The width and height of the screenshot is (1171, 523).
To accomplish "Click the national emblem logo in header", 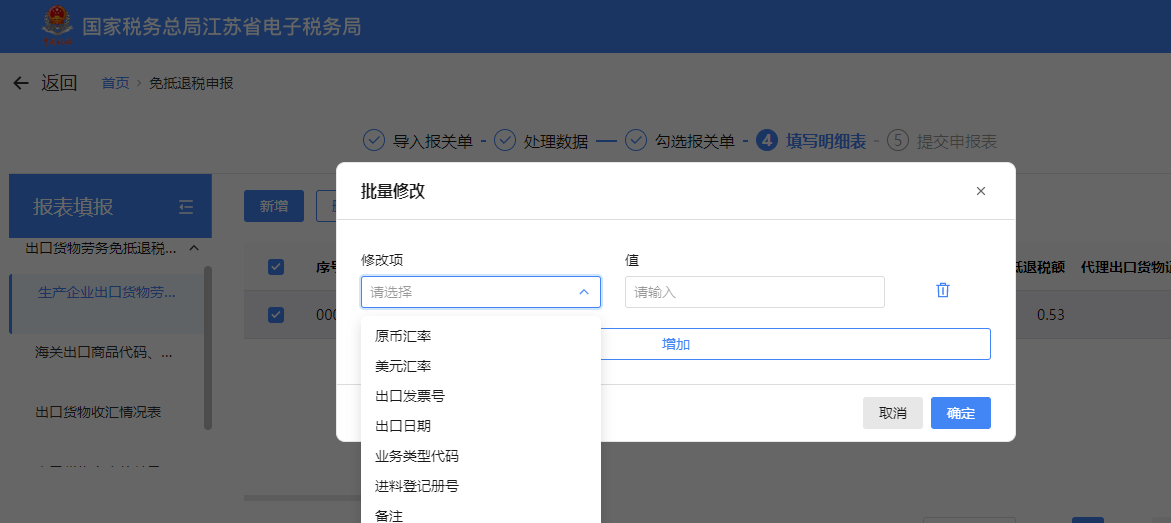I will coord(57,26).
